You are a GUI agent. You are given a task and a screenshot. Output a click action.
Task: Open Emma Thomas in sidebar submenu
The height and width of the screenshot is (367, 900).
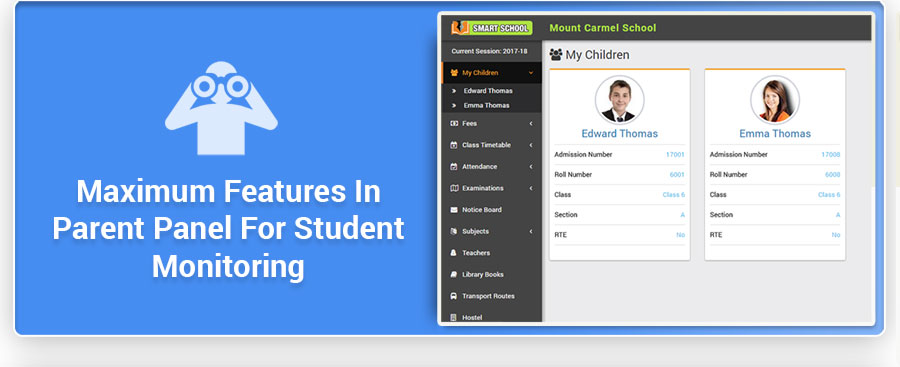[x=486, y=106]
